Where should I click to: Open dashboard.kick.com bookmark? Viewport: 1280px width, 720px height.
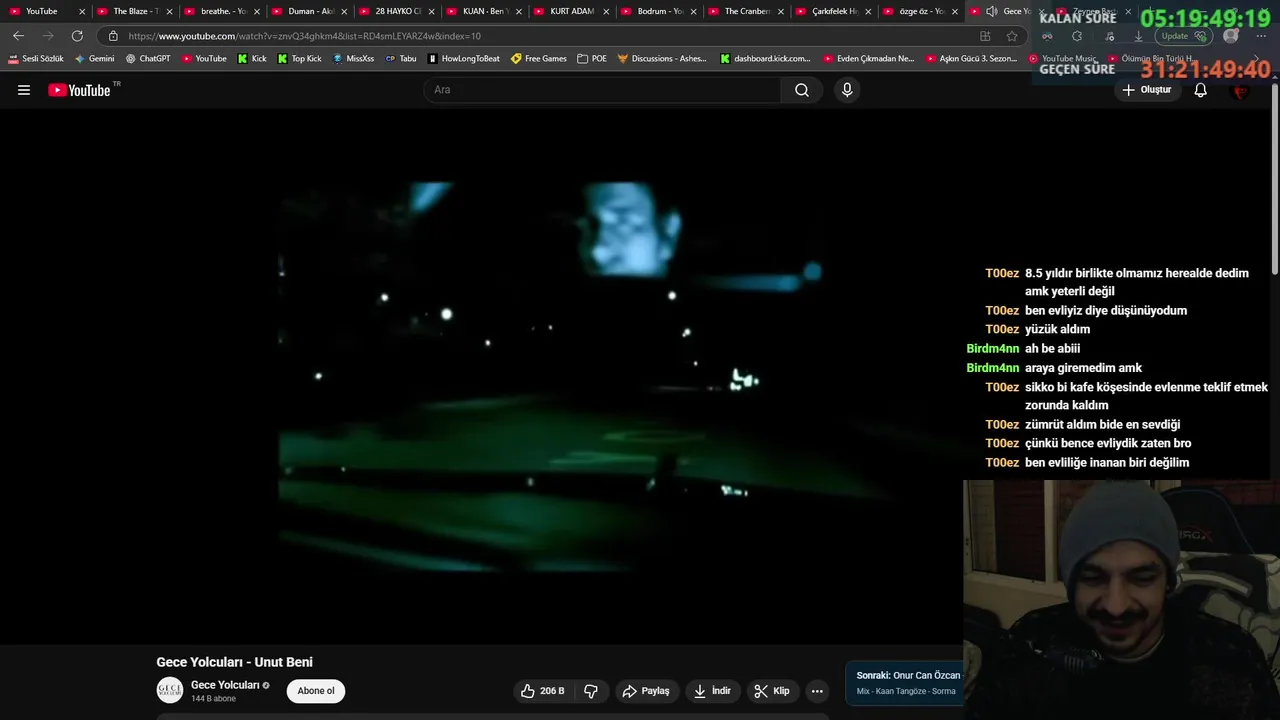pyautogui.click(x=765, y=59)
